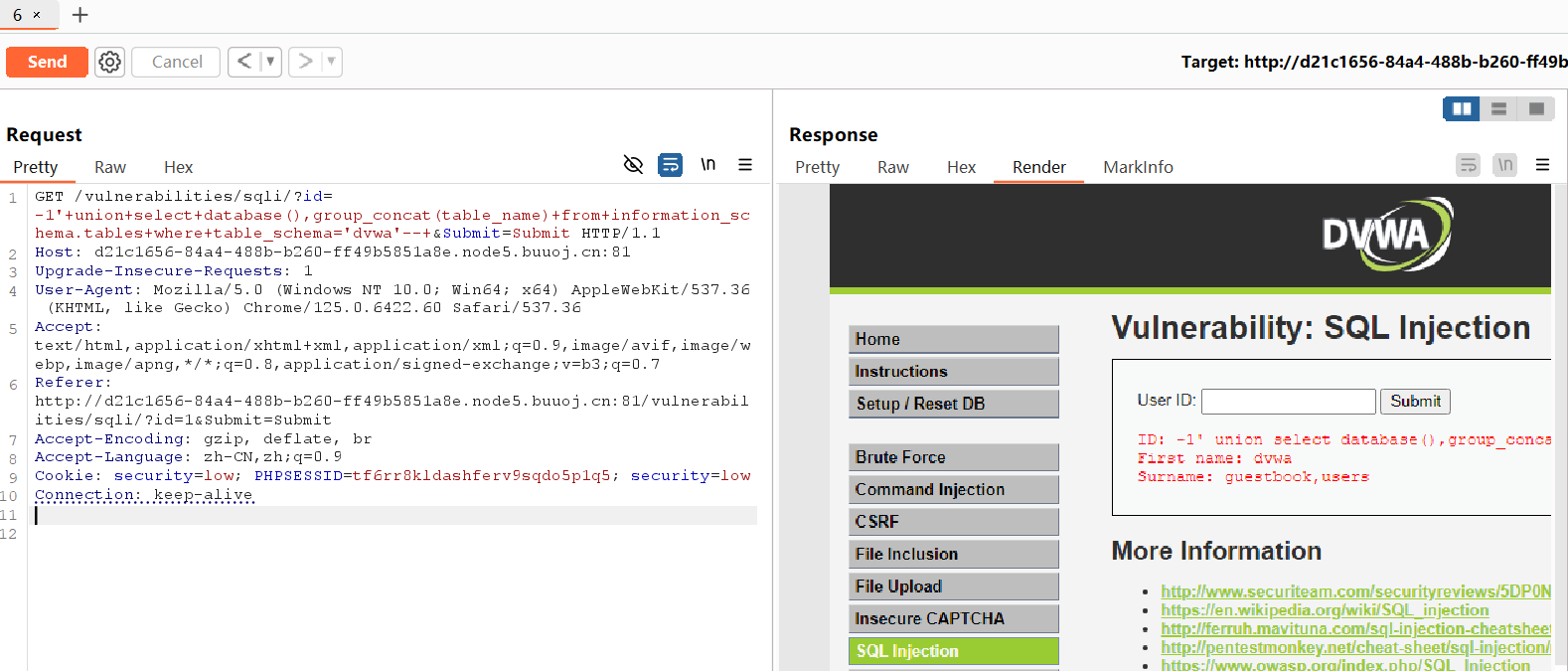Click the Submit button in DVWA form

(x=1415, y=402)
